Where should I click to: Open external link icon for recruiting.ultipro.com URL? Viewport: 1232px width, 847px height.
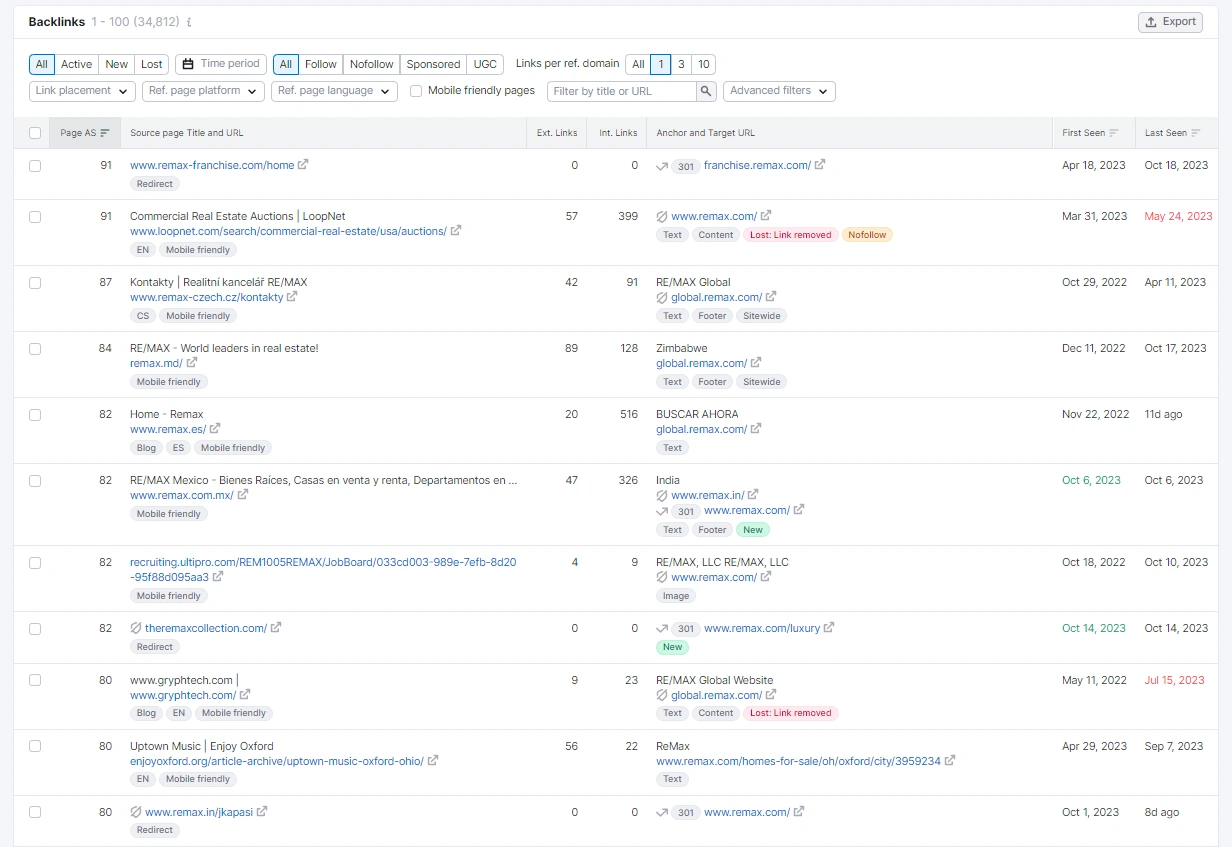point(218,577)
